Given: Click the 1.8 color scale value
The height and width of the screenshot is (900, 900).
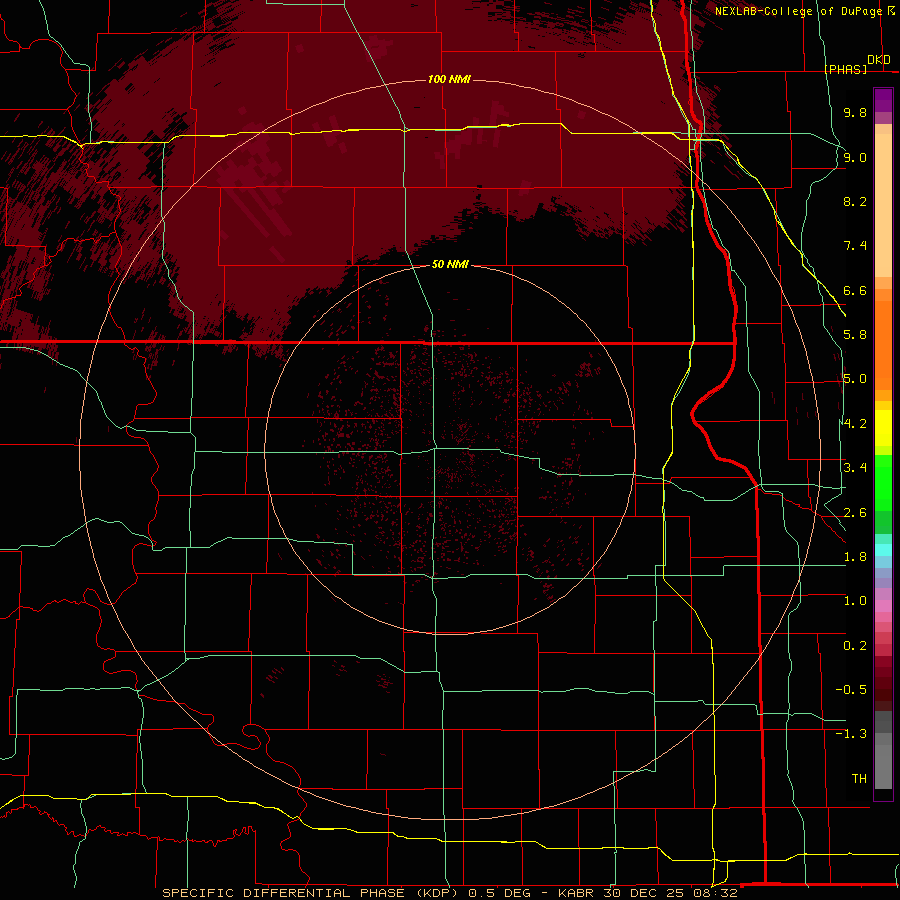Looking at the screenshot, I should coord(855,557).
